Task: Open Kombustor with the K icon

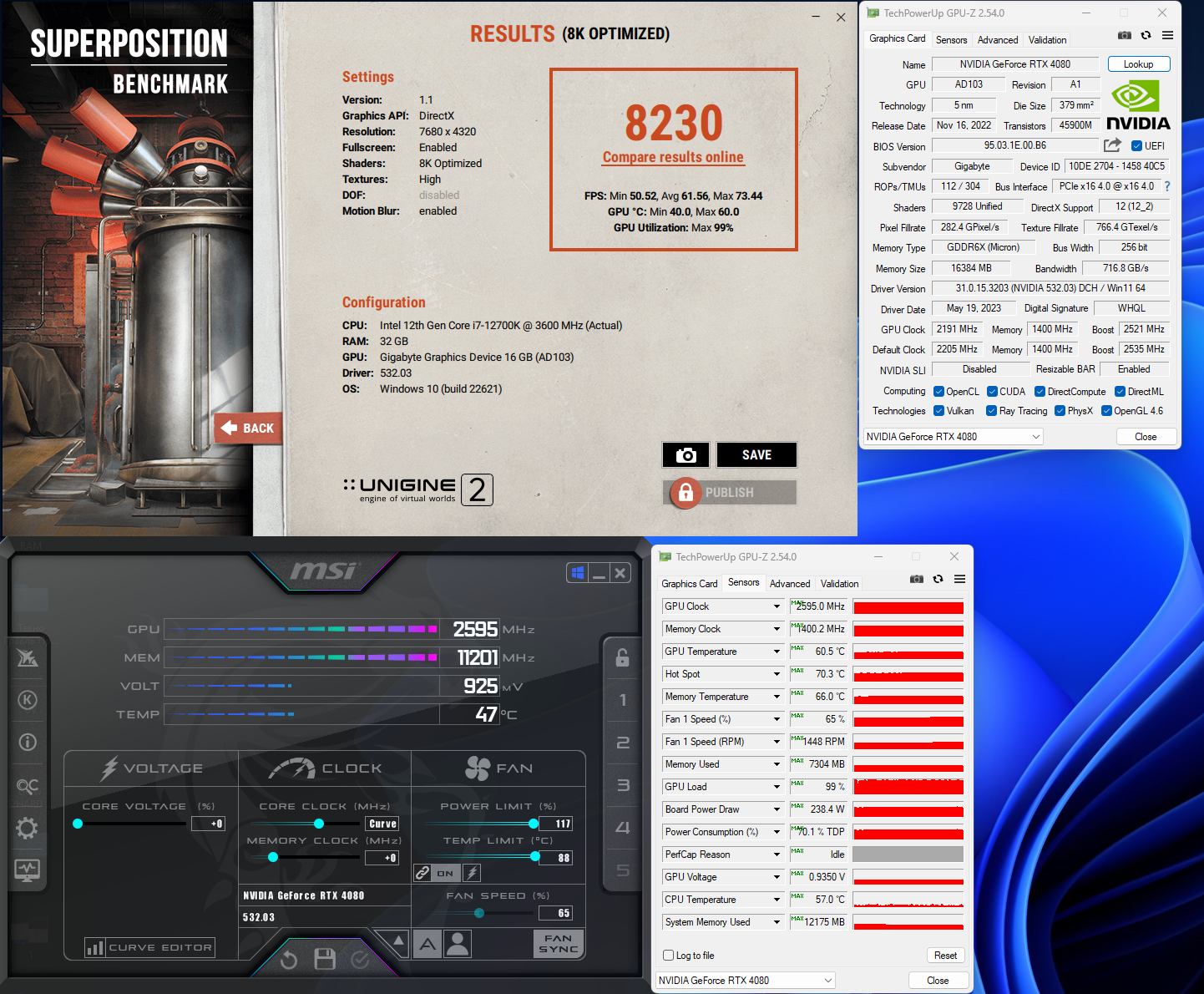Action: tap(28, 700)
